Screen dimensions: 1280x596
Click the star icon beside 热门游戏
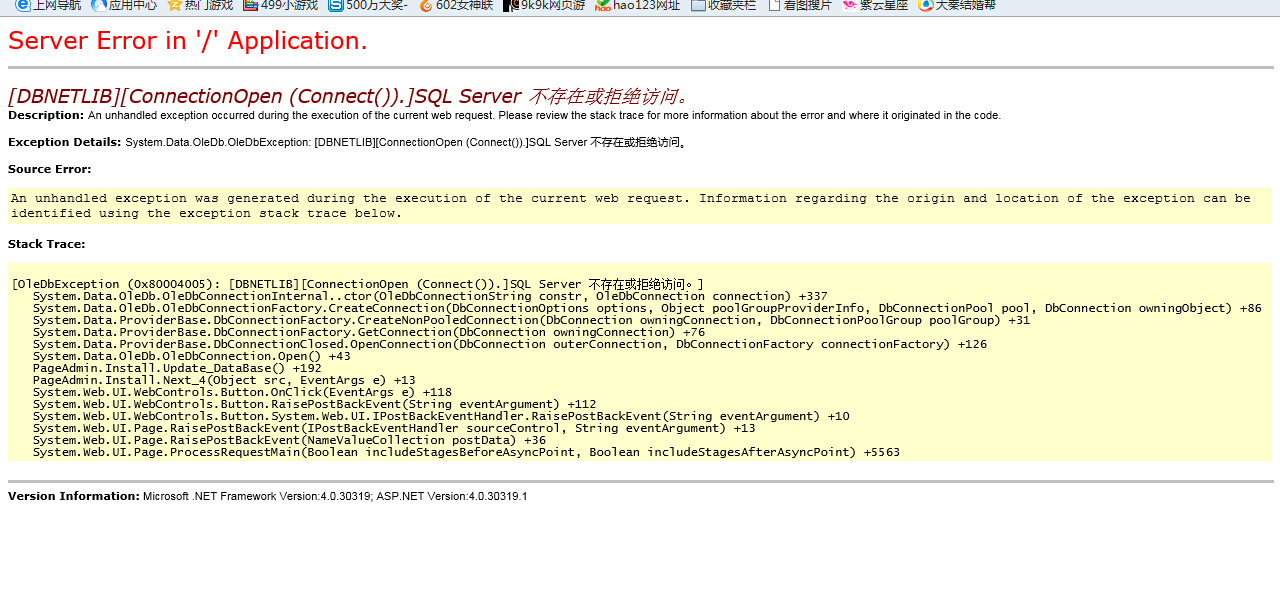(175, 5)
